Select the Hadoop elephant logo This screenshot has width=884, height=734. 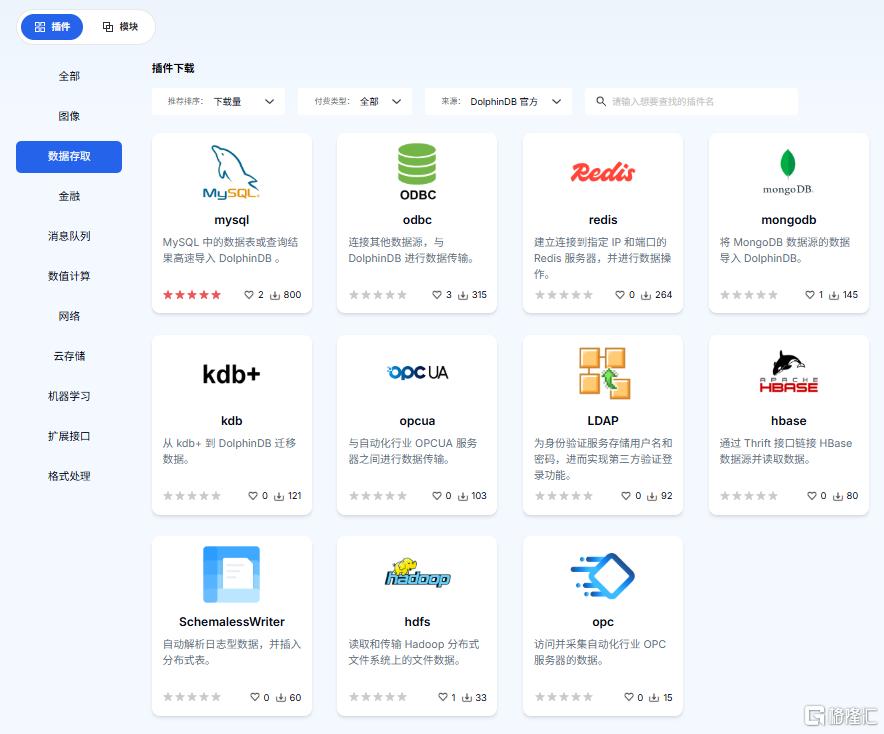[417, 573]
